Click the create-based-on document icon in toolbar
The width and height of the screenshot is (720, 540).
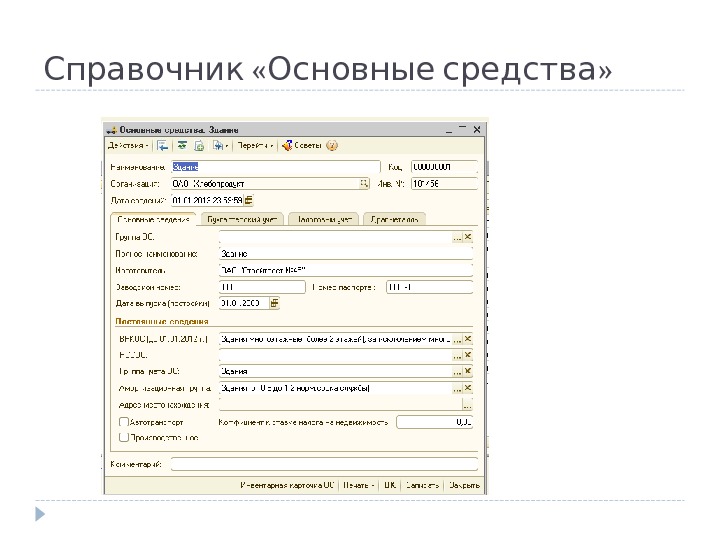click(x=219, y=146)
